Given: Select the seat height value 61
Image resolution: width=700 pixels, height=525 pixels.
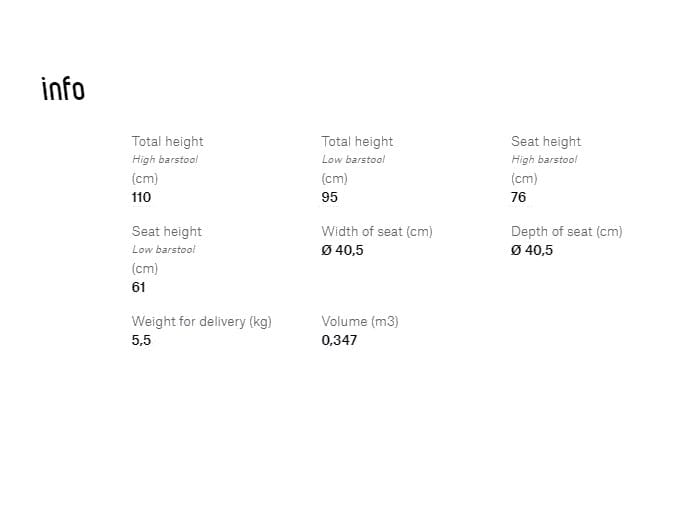Looking at the screenshot, I should pos(139,287).
